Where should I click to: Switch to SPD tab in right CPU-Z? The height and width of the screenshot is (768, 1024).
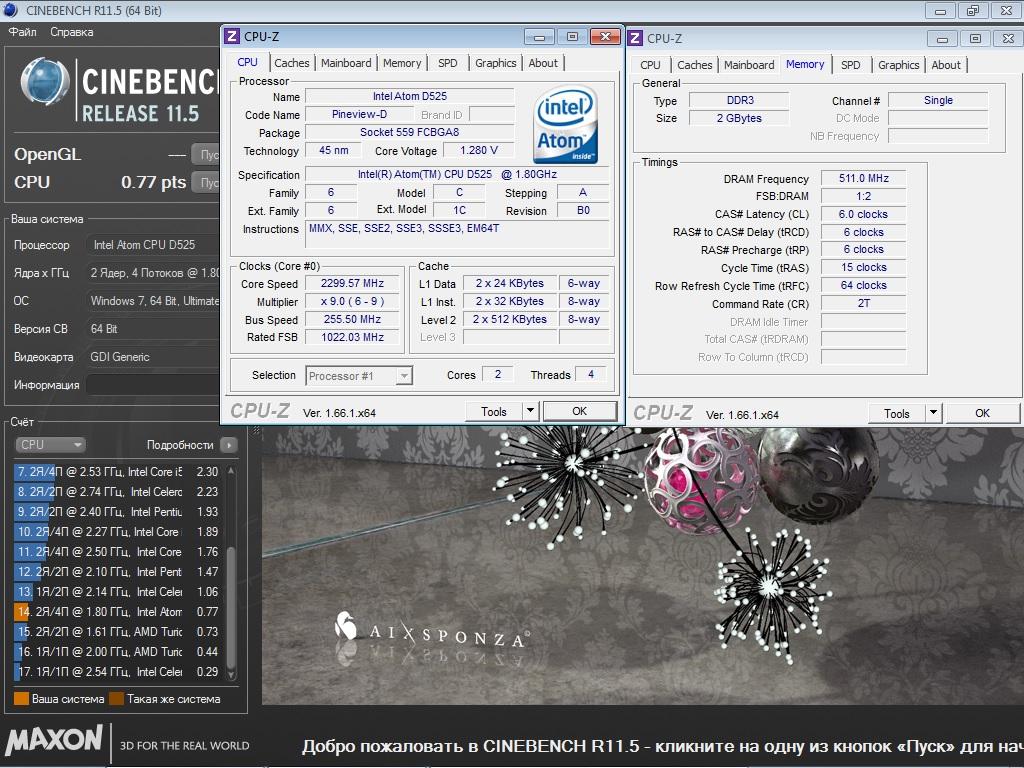(x=850, y=65)
